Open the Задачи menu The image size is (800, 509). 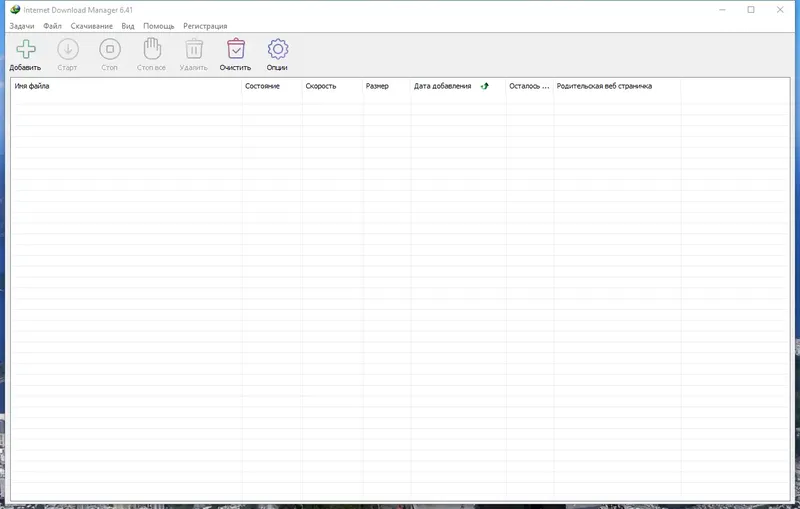22,26
